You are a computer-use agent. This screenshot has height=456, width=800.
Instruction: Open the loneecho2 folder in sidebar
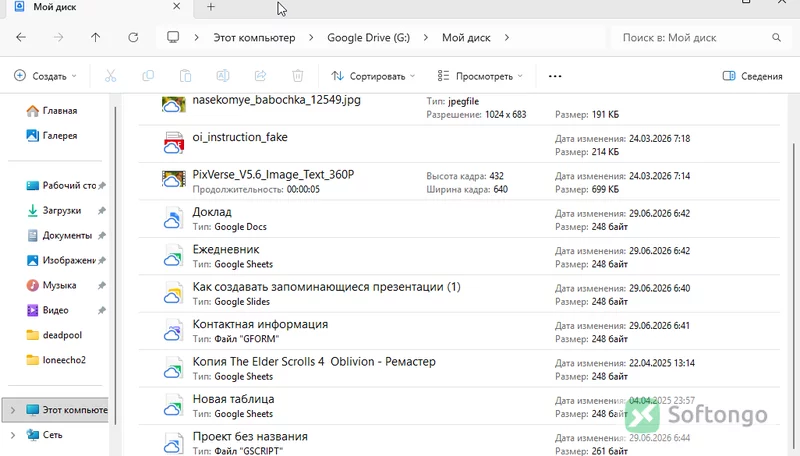pos(56,360)
